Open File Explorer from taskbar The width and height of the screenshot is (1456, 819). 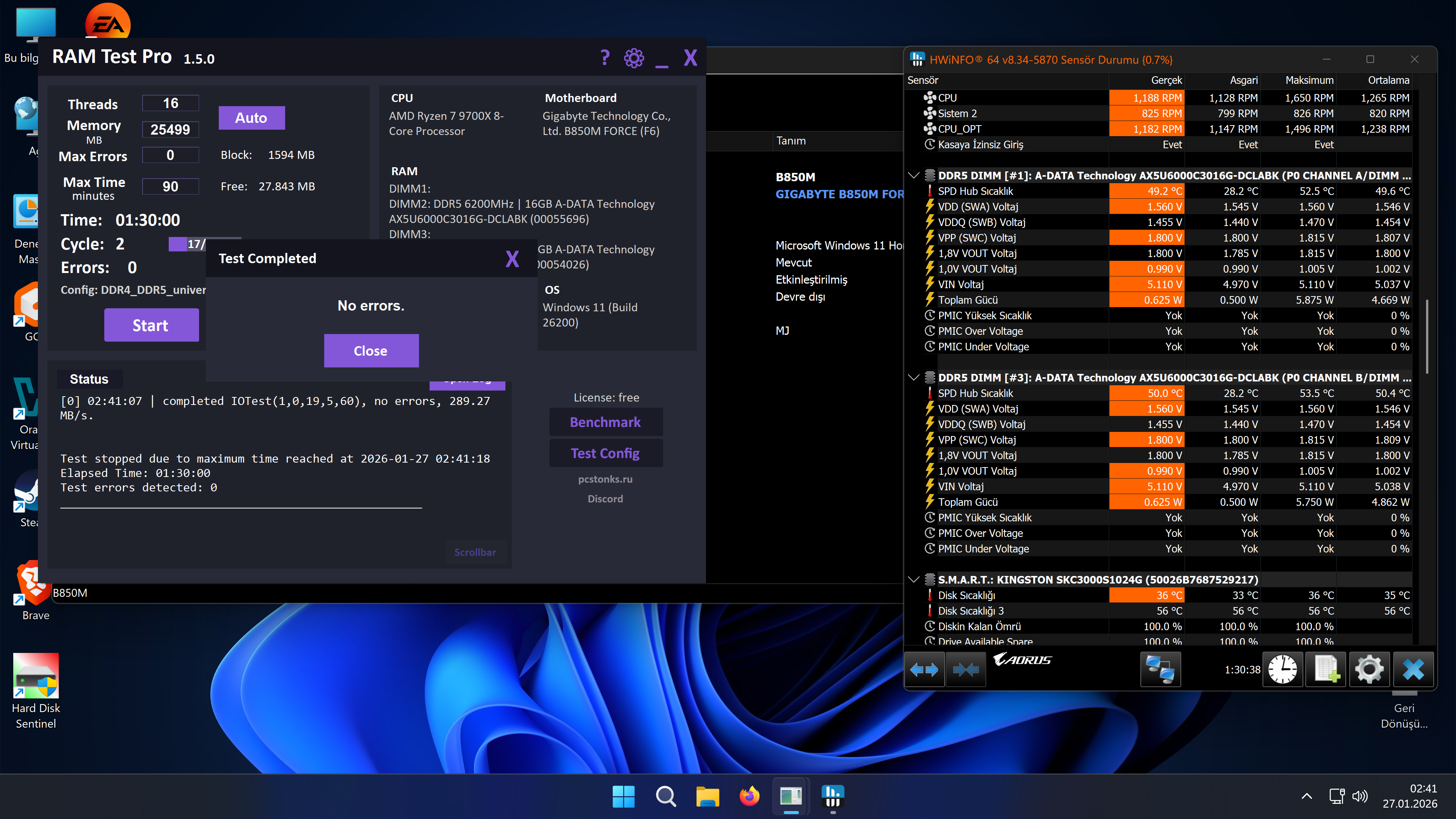pos(708,796)
